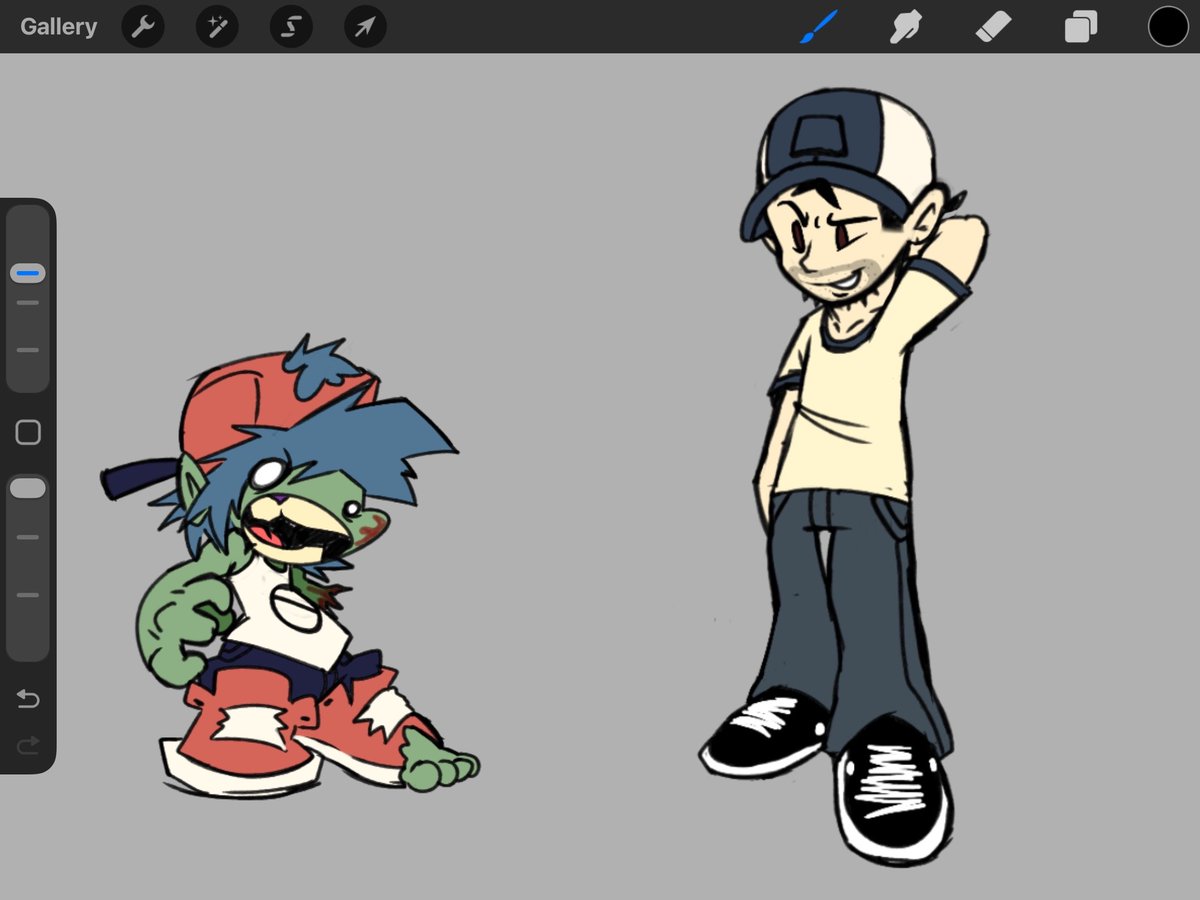Tap the opacity slider on the left sidebar
This screenshot has width=1200, height=900.
[x=27, y=488]
